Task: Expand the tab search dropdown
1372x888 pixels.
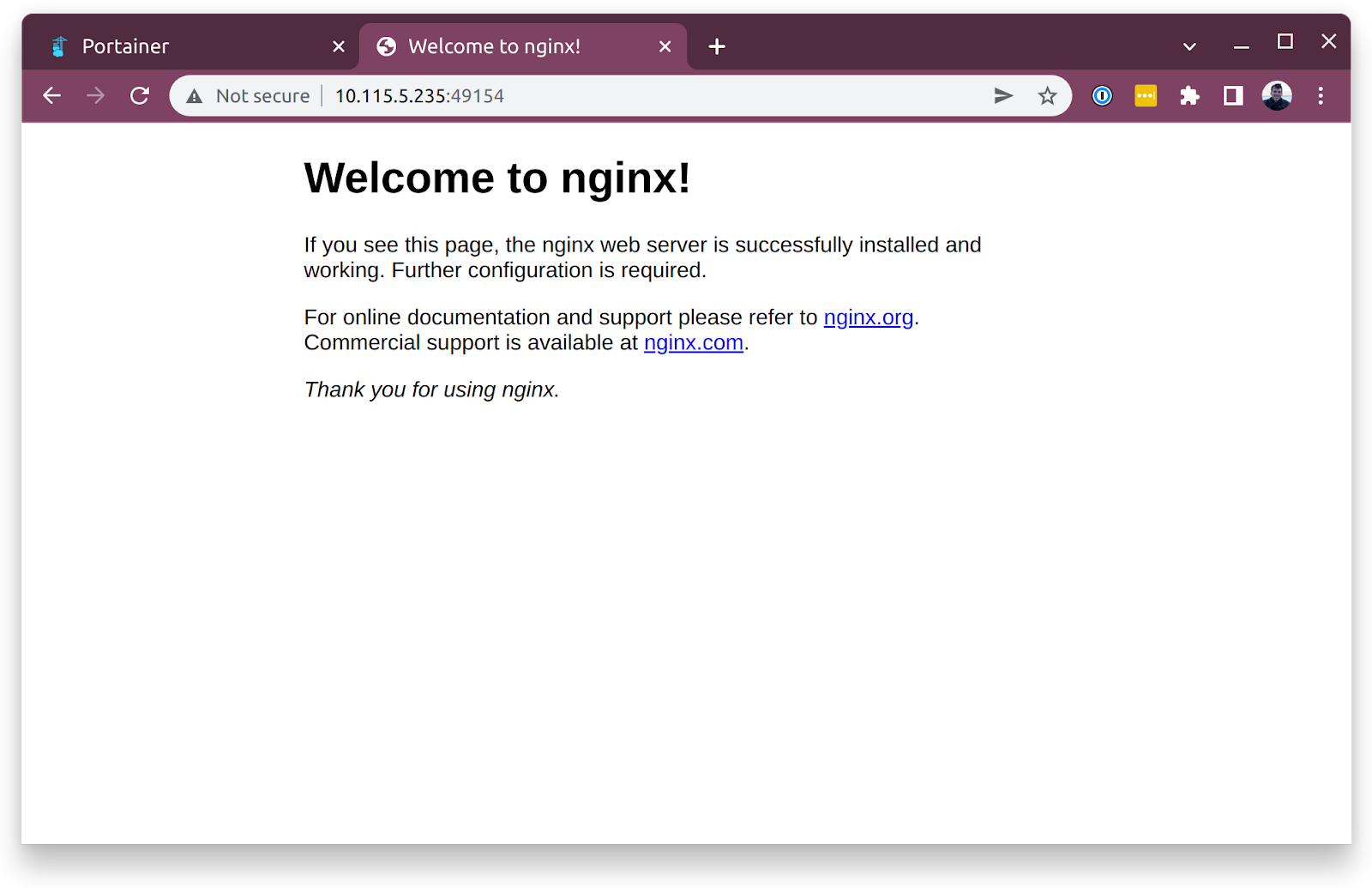Action: [1189, 46]
